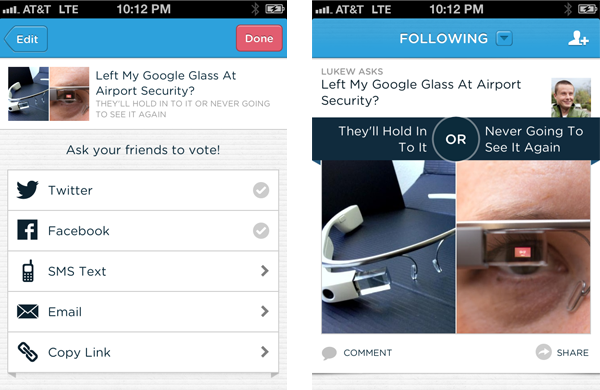Open SMS Text chevron arrow
Viewport: 600px width, 390px height.
[264, 271]
